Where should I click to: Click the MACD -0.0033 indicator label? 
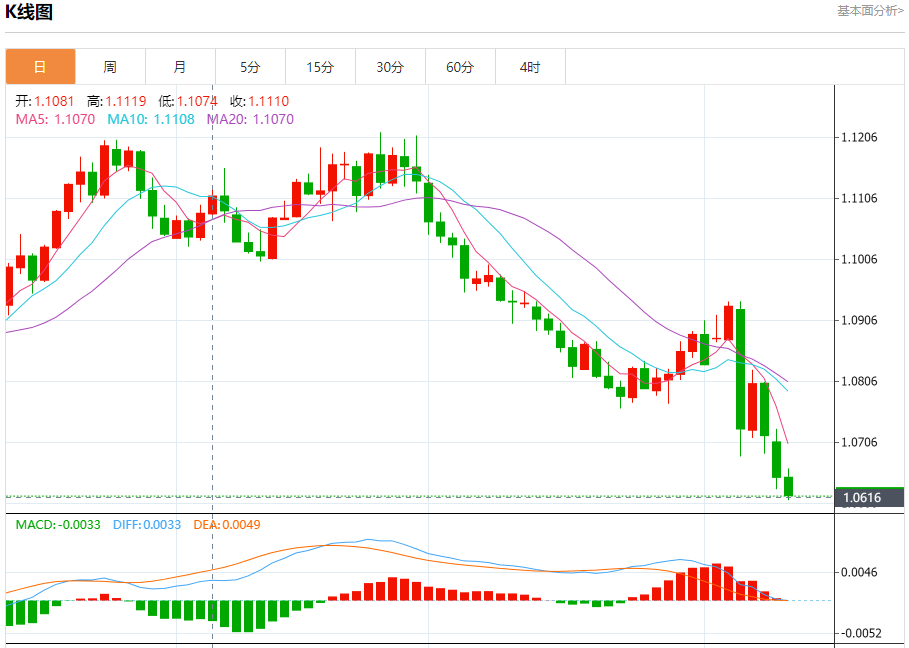coord(58,525)
